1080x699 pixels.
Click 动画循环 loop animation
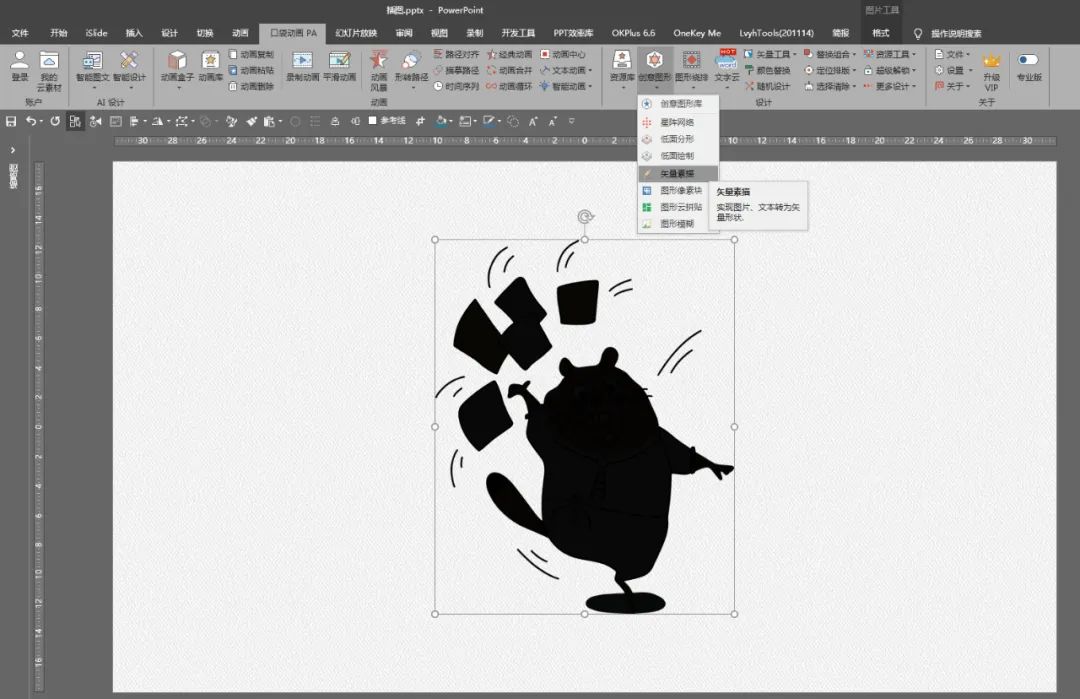510,86
